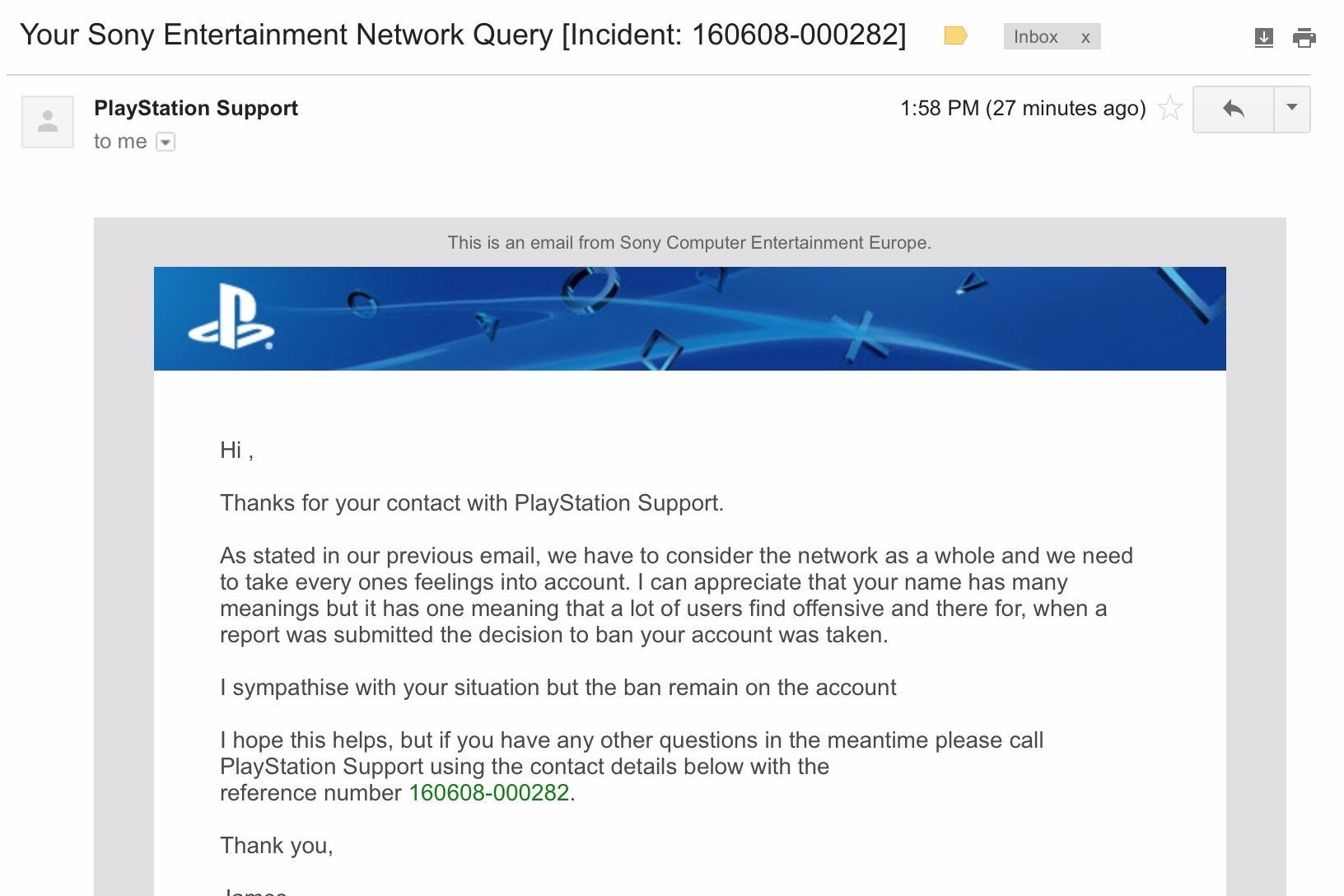Star this PlayStation Support message
Image resolution: width=1344 pixels, height=896 pixels.
1170,108
